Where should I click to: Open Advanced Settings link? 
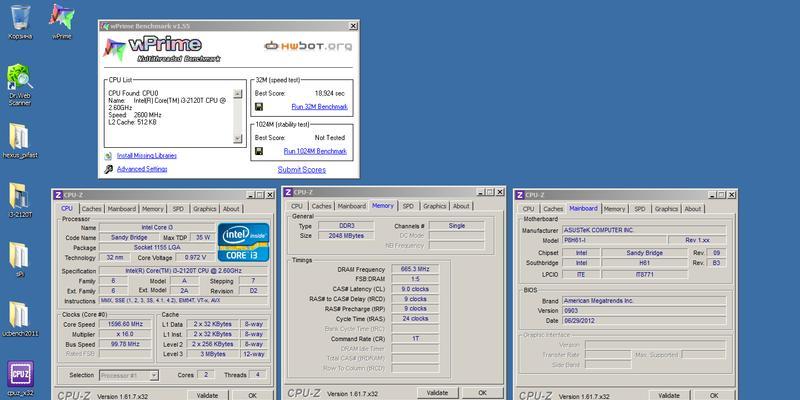pyautogui.click(x=142, y=169)
